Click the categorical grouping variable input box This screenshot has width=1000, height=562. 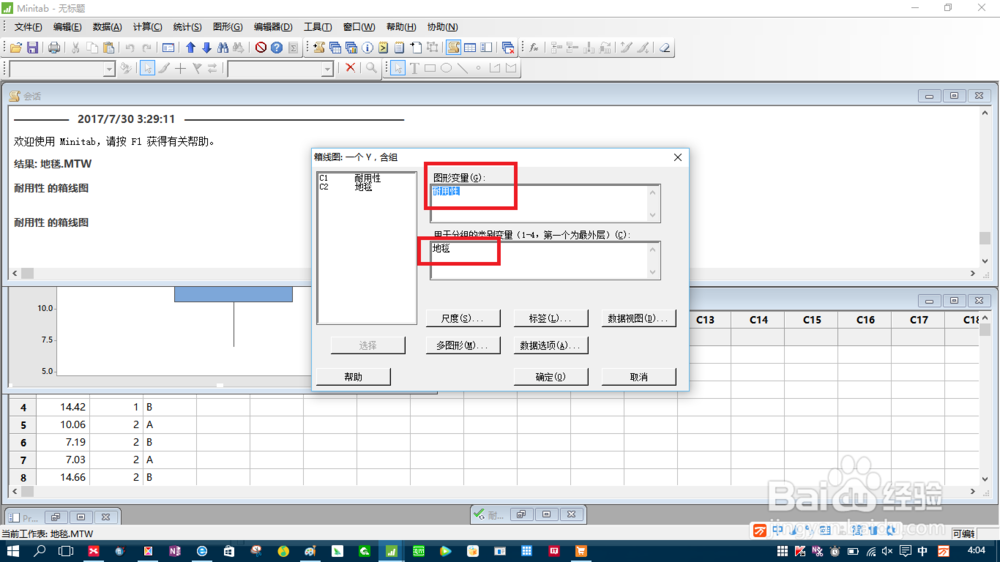pyautogui.click(x=545, y=260)
